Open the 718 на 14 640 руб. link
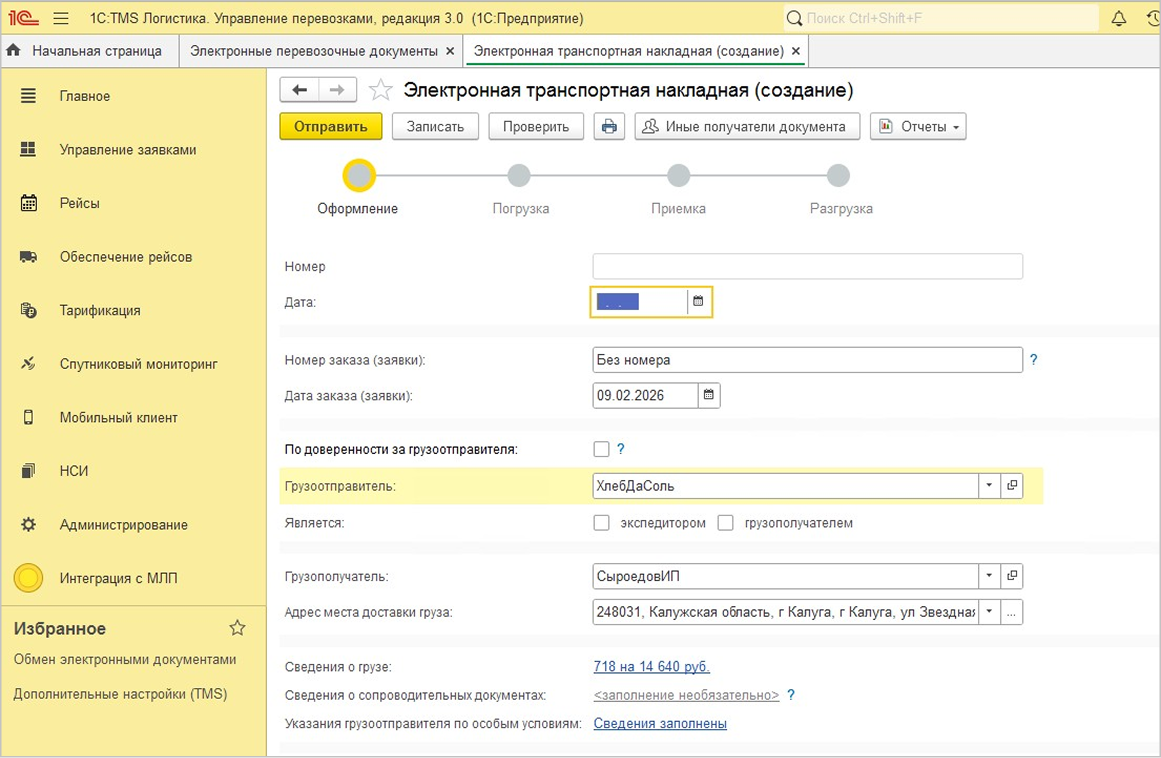Viewport: 1161px width, 758px height. [651, 667]
